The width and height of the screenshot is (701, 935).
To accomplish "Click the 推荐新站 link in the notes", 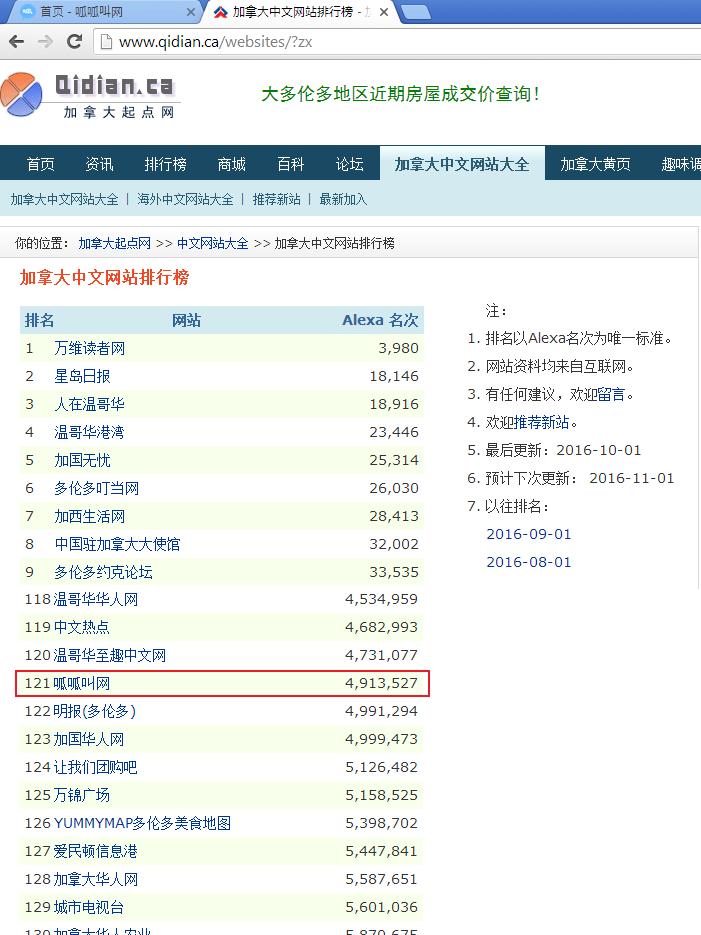I will [542, 422].
